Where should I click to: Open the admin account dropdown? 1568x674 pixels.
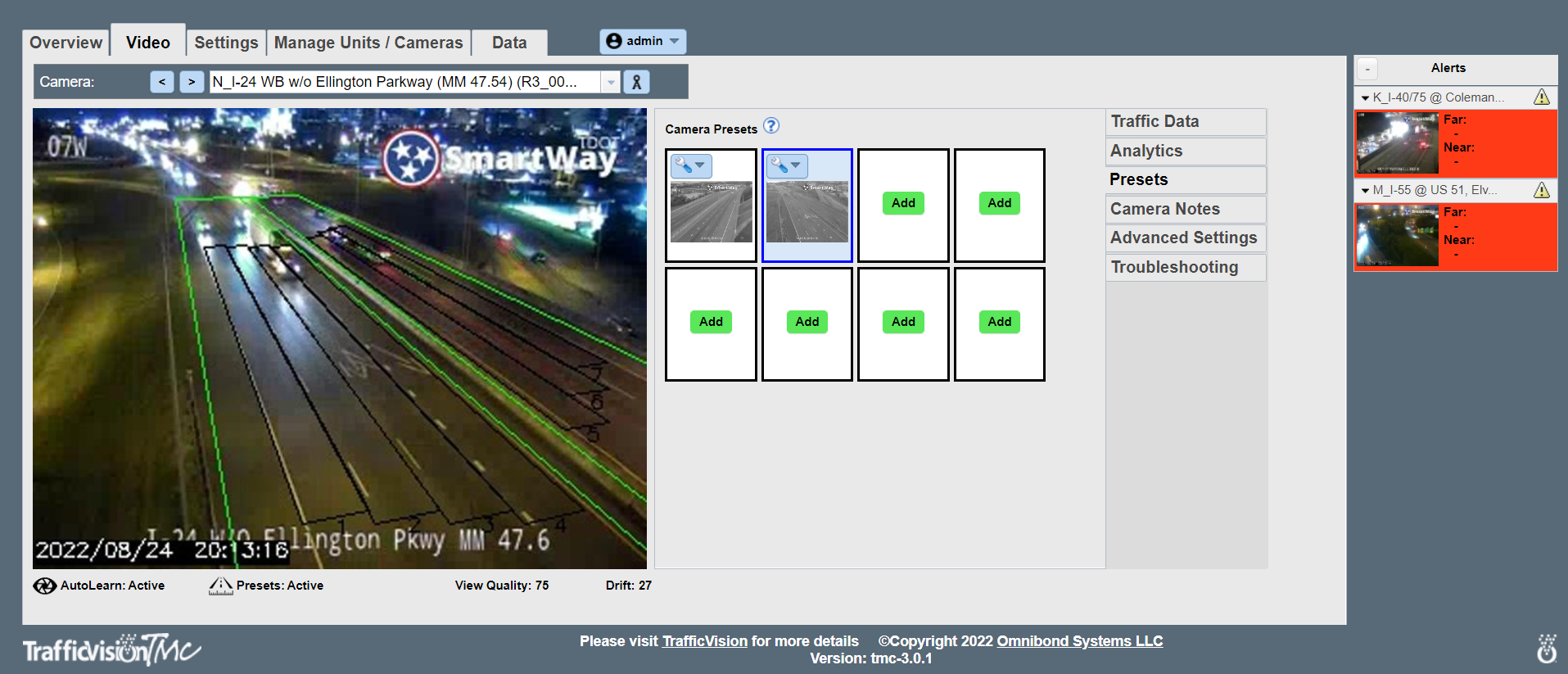click(643, 41)
